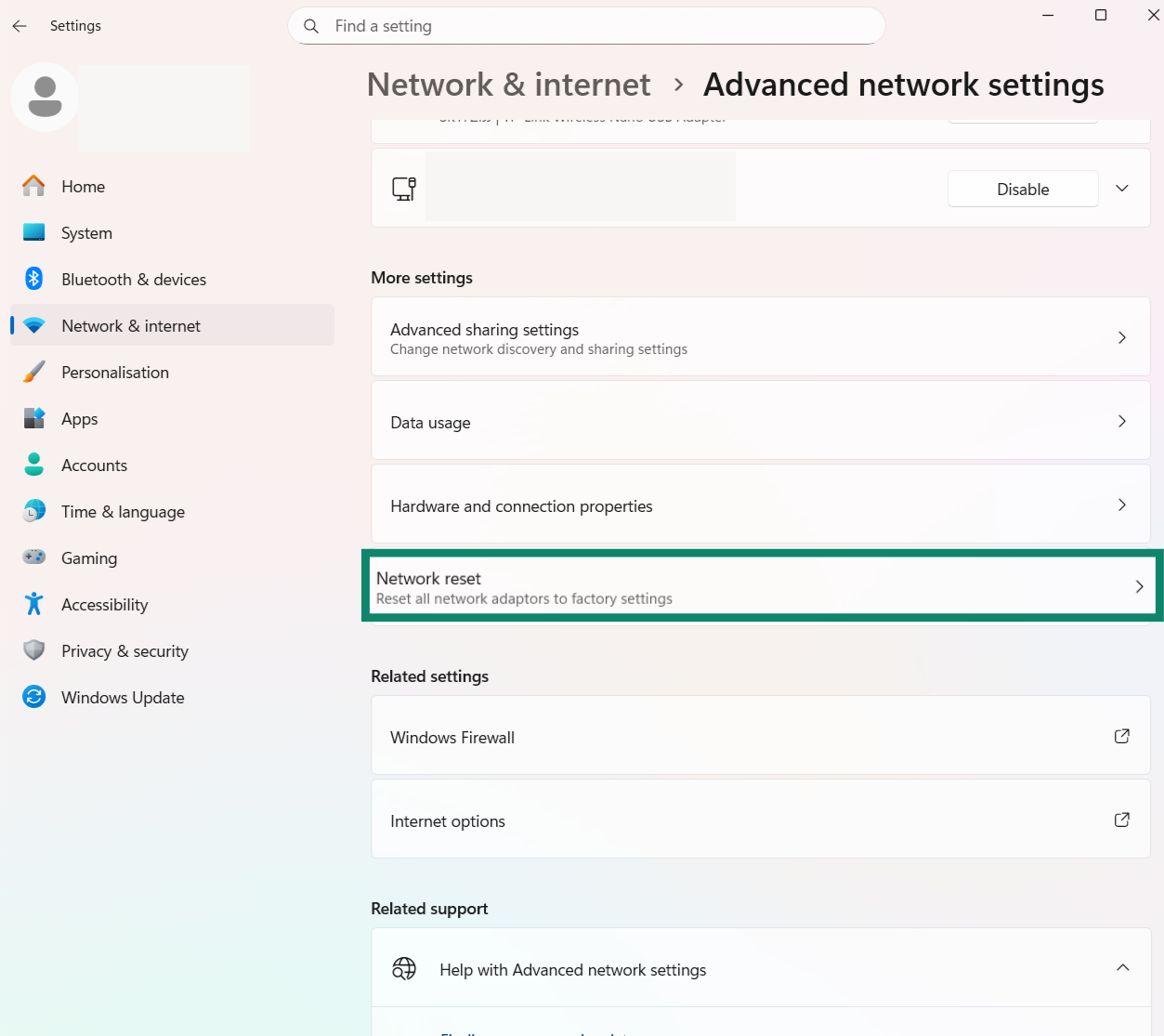
Task: Open Windows Update from the sidebar
Action: (x=122, y=697)
